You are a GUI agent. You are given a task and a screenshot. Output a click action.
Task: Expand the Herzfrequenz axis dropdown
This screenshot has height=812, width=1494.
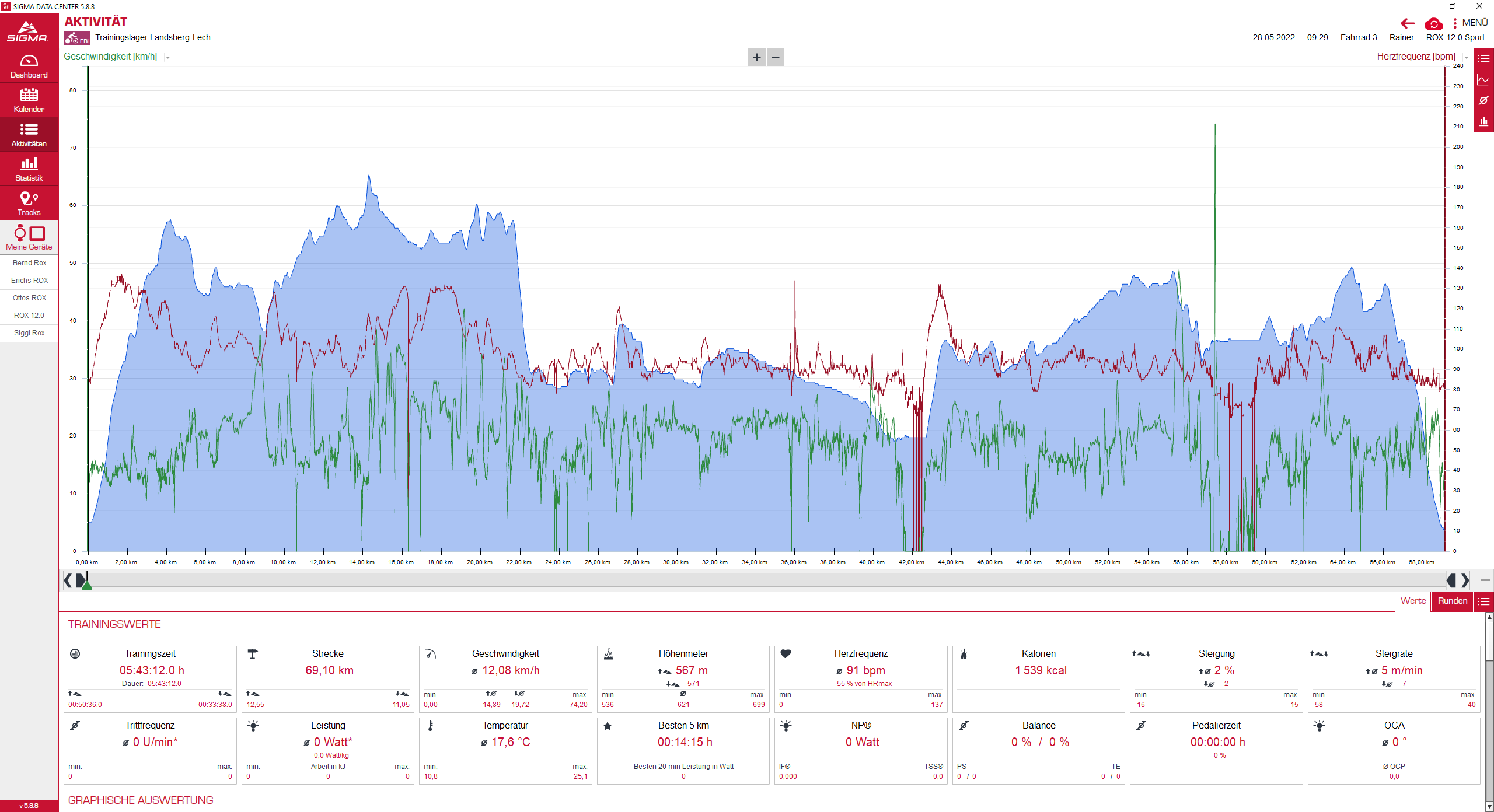[x=1466, y=57]
